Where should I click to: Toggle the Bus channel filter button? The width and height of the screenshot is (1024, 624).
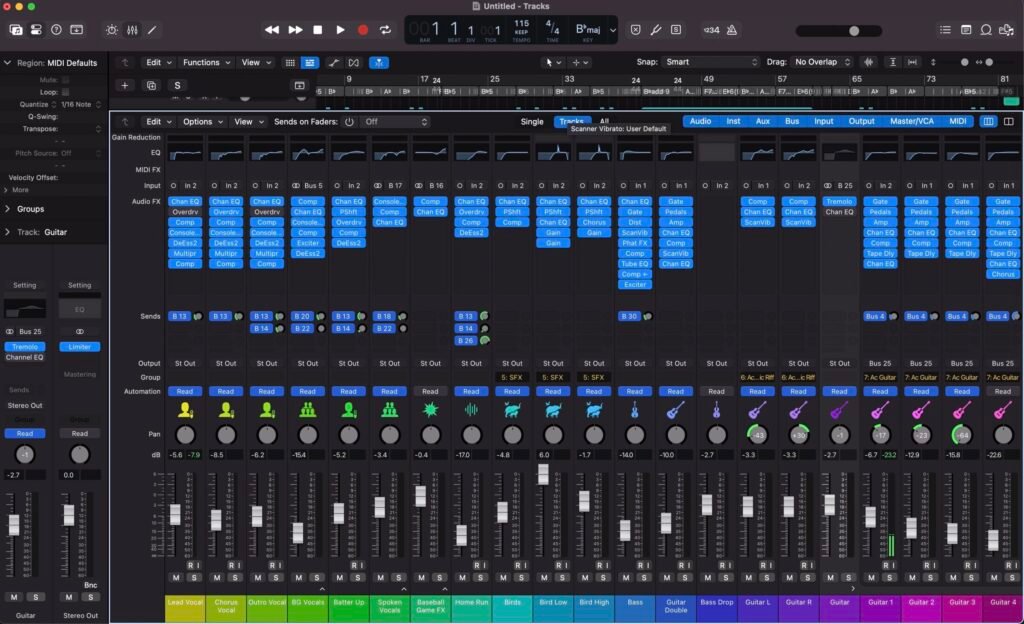(792, 121)
